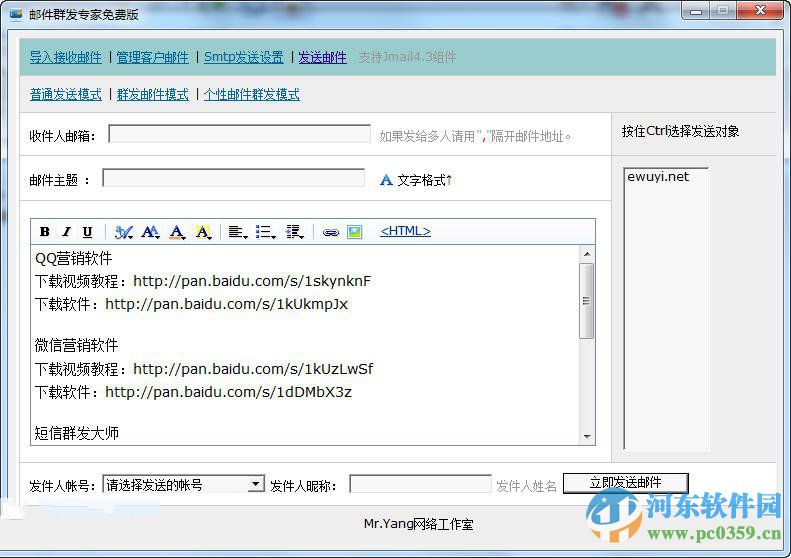791x558 pixels.
Task: Click the blue A text format icon
Action: tap(386, 180)
